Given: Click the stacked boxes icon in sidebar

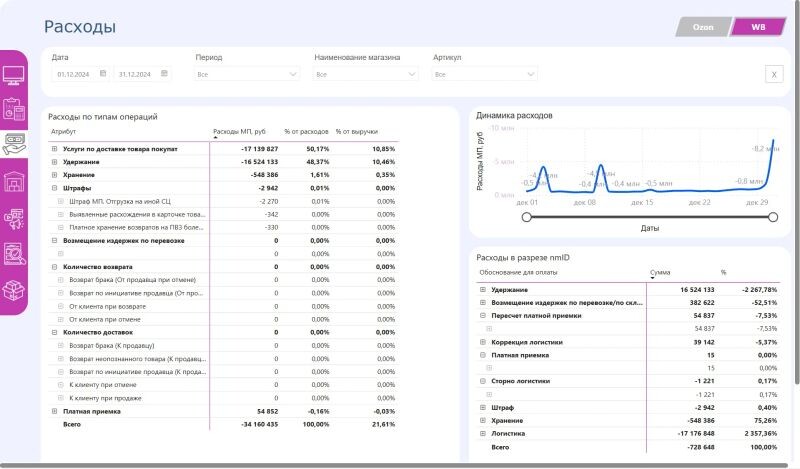Looking at the screenshot, I should click(x=14, y=290).
